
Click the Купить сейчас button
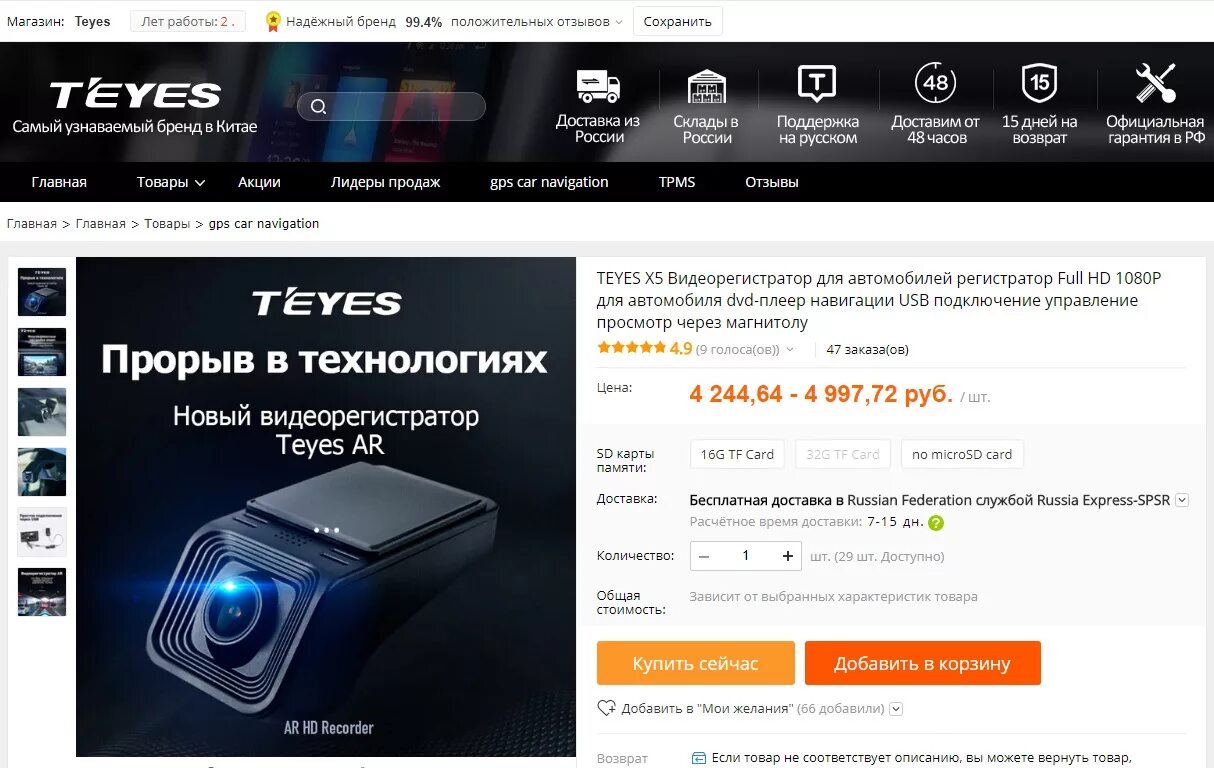tap(696, 663)
